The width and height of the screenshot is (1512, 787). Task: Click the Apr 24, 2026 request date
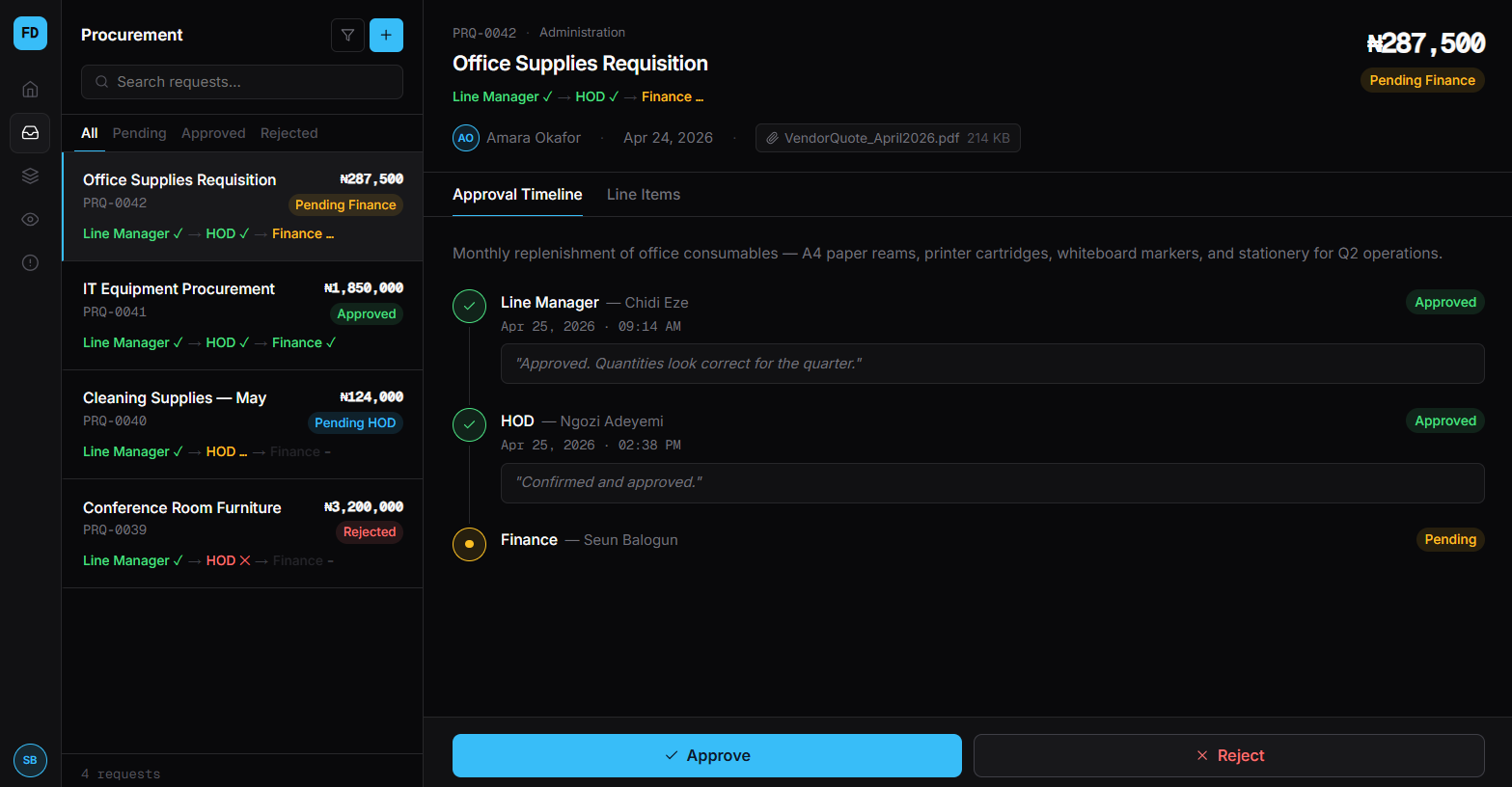[x=668, y=138]
